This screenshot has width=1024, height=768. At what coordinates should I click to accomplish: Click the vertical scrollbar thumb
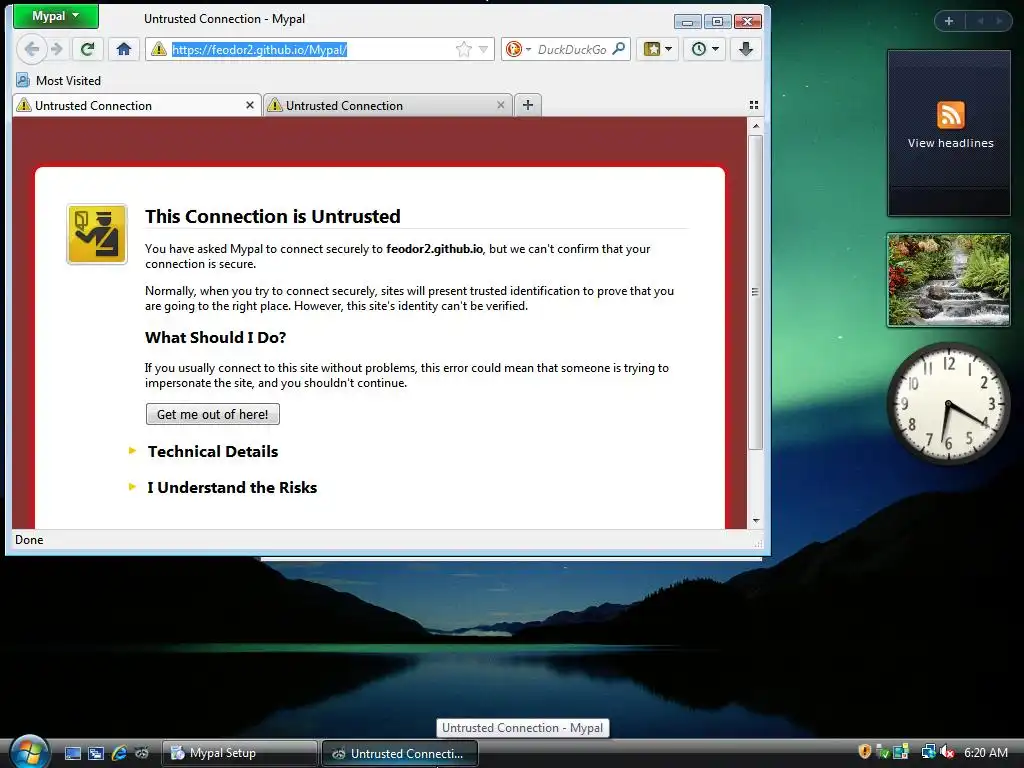pos(756,292)
